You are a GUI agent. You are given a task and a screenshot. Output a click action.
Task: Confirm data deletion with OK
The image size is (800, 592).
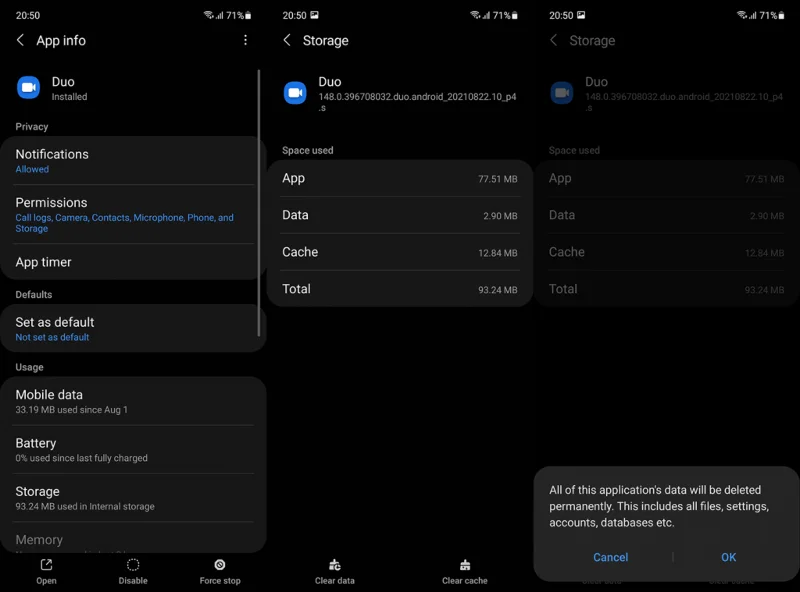[728, 557]
